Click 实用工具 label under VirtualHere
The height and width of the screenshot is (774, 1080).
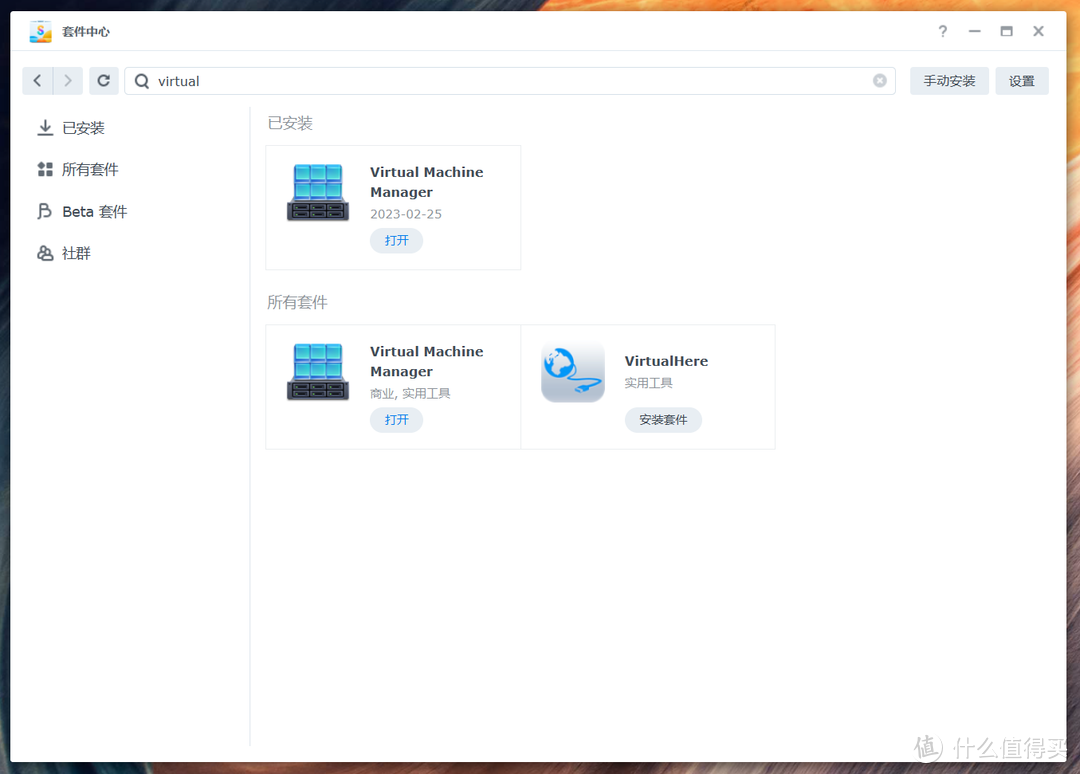click(x=648, y=383)
